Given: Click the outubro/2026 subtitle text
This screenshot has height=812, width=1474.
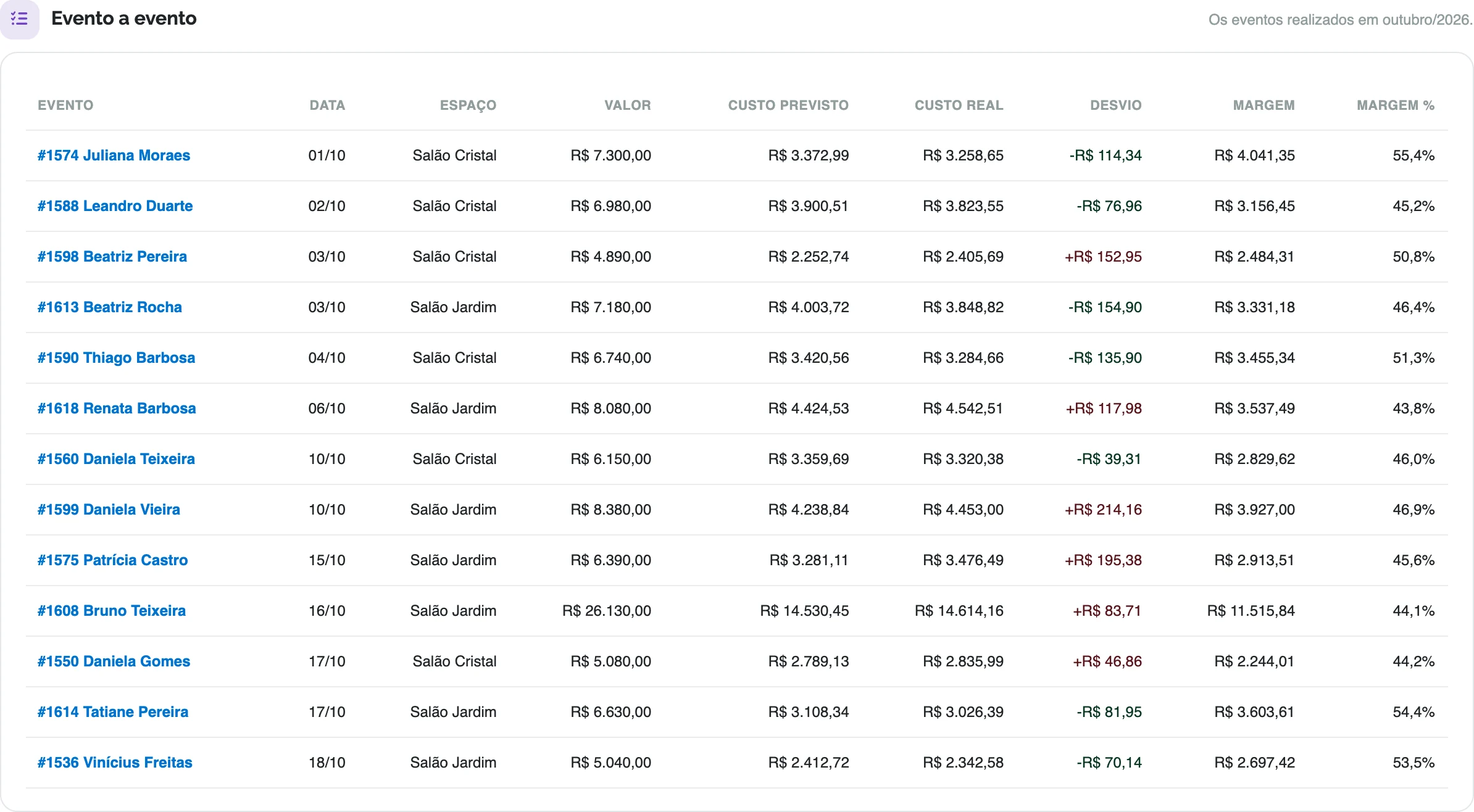Looking at the screenshot, I should pos(1340,20).
